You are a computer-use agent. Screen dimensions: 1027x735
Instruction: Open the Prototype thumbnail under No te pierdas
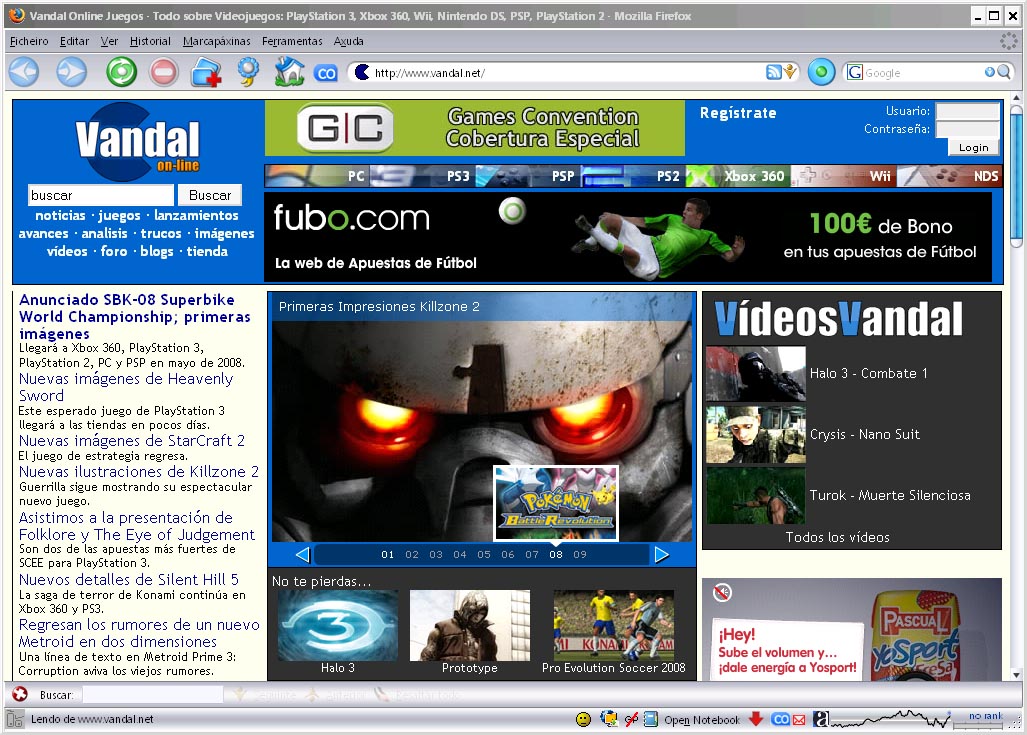(x=470, y=626)
